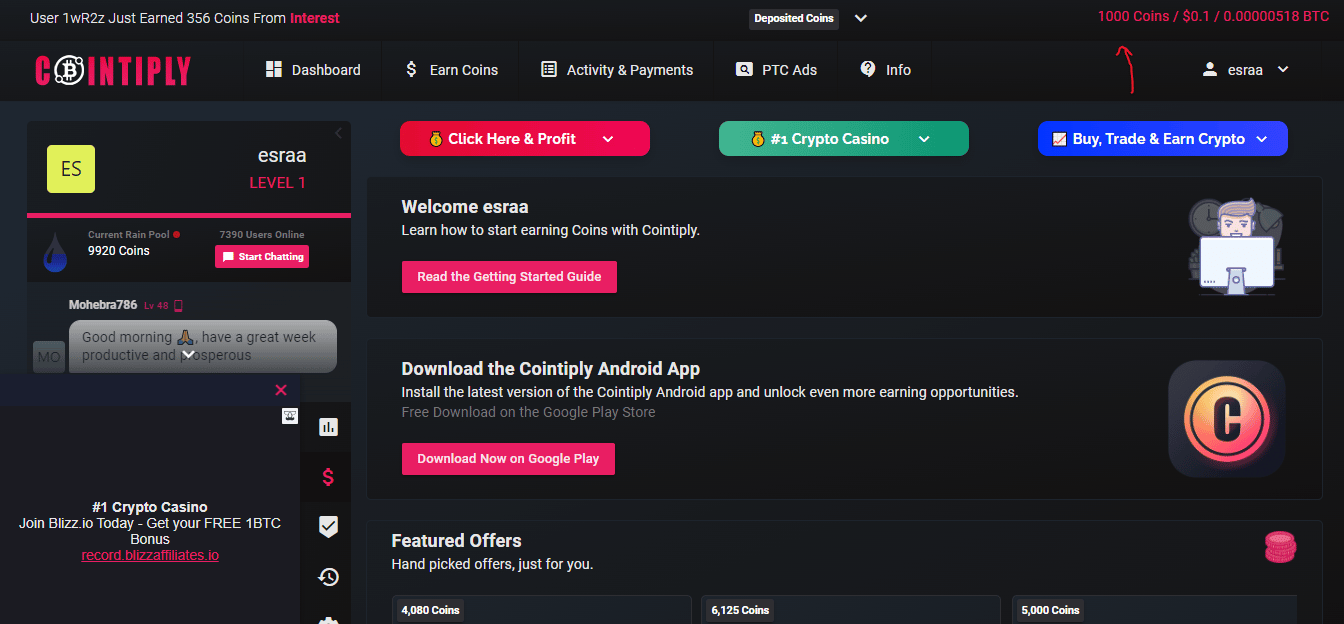Open the Activity & Payments menu

[x=617, y=70]
